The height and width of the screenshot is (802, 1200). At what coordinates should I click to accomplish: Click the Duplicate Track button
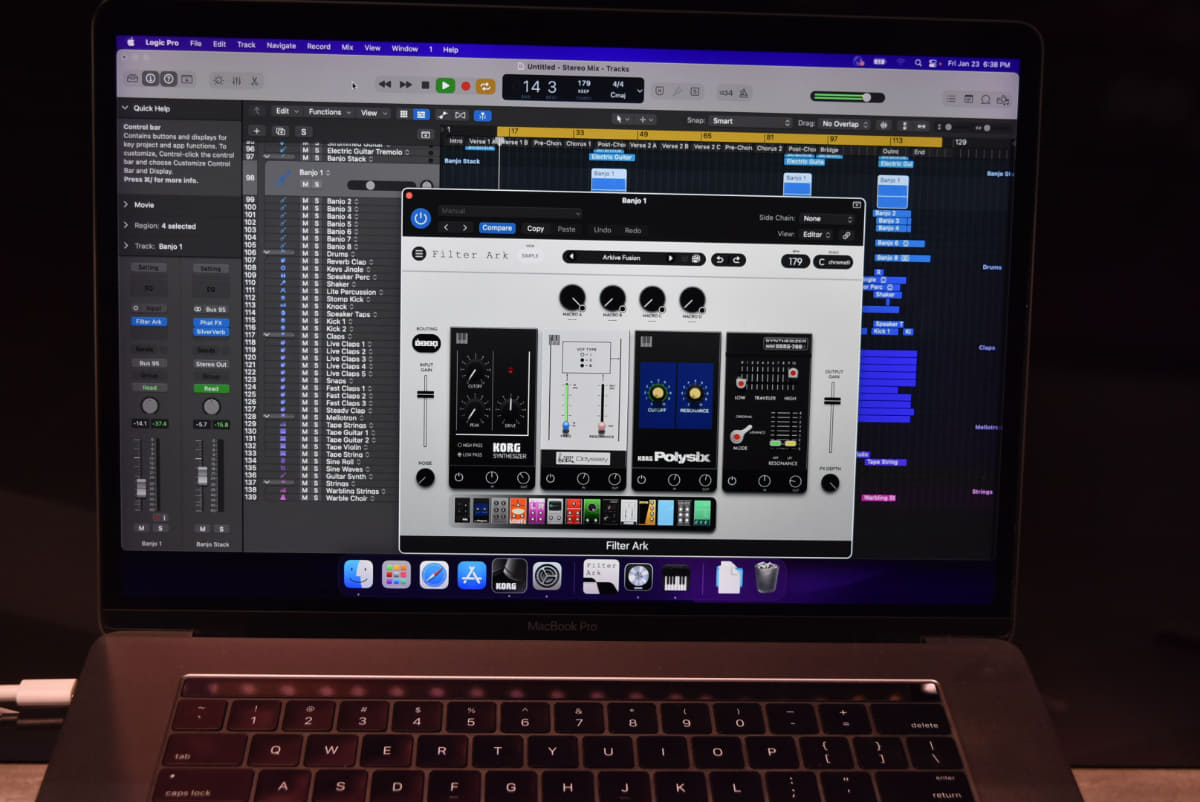coord(280,131)
